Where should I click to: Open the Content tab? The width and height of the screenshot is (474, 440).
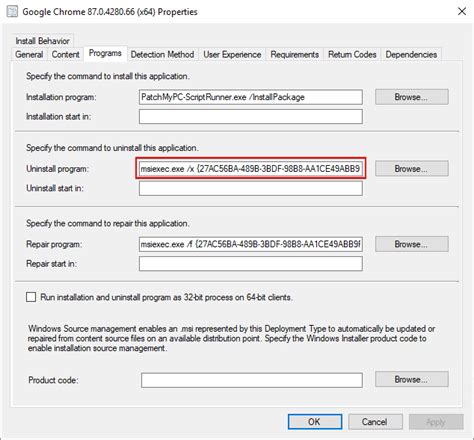(65, 55)
